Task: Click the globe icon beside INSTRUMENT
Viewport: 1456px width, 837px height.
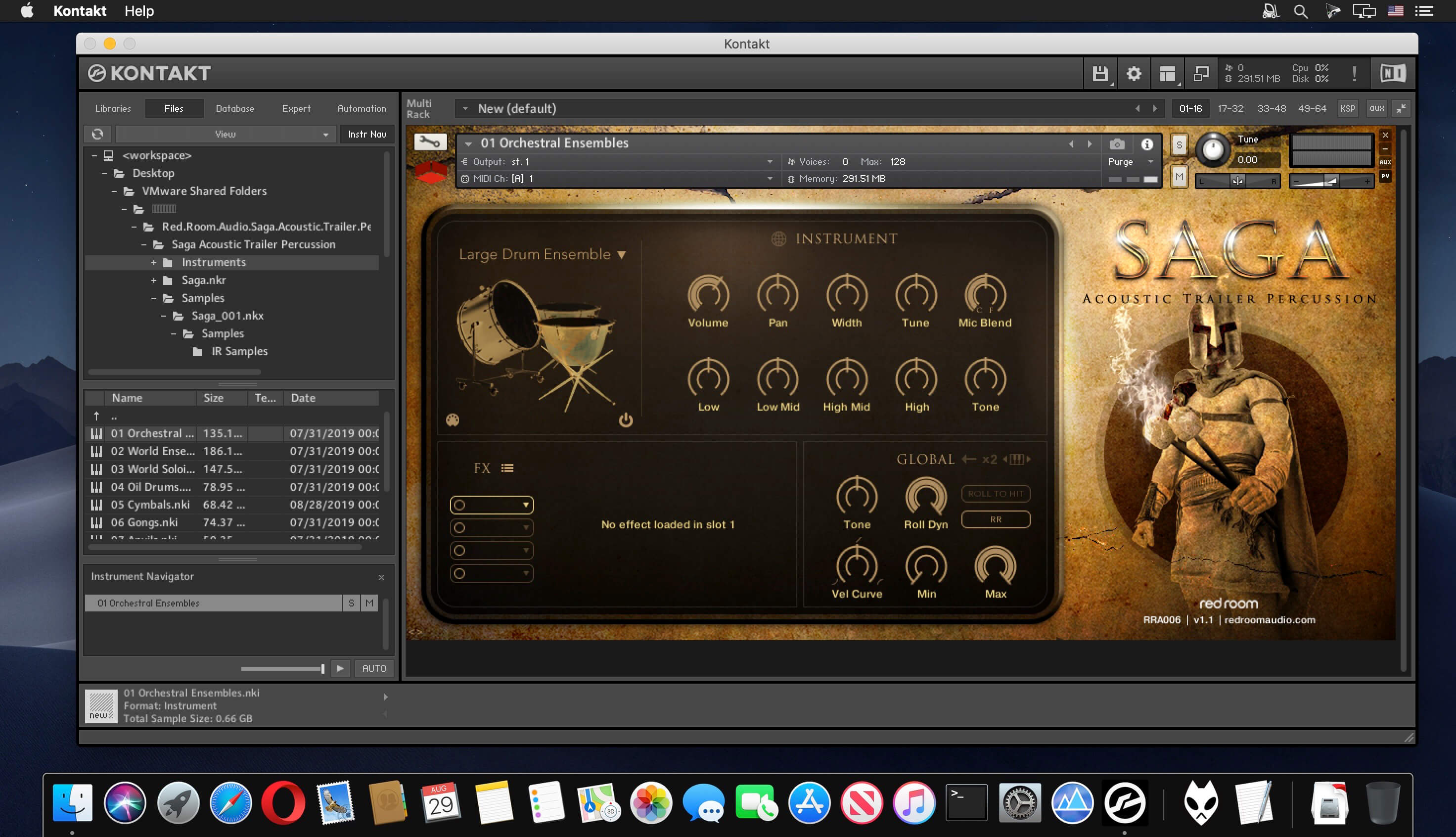Action: click(778, 238)
